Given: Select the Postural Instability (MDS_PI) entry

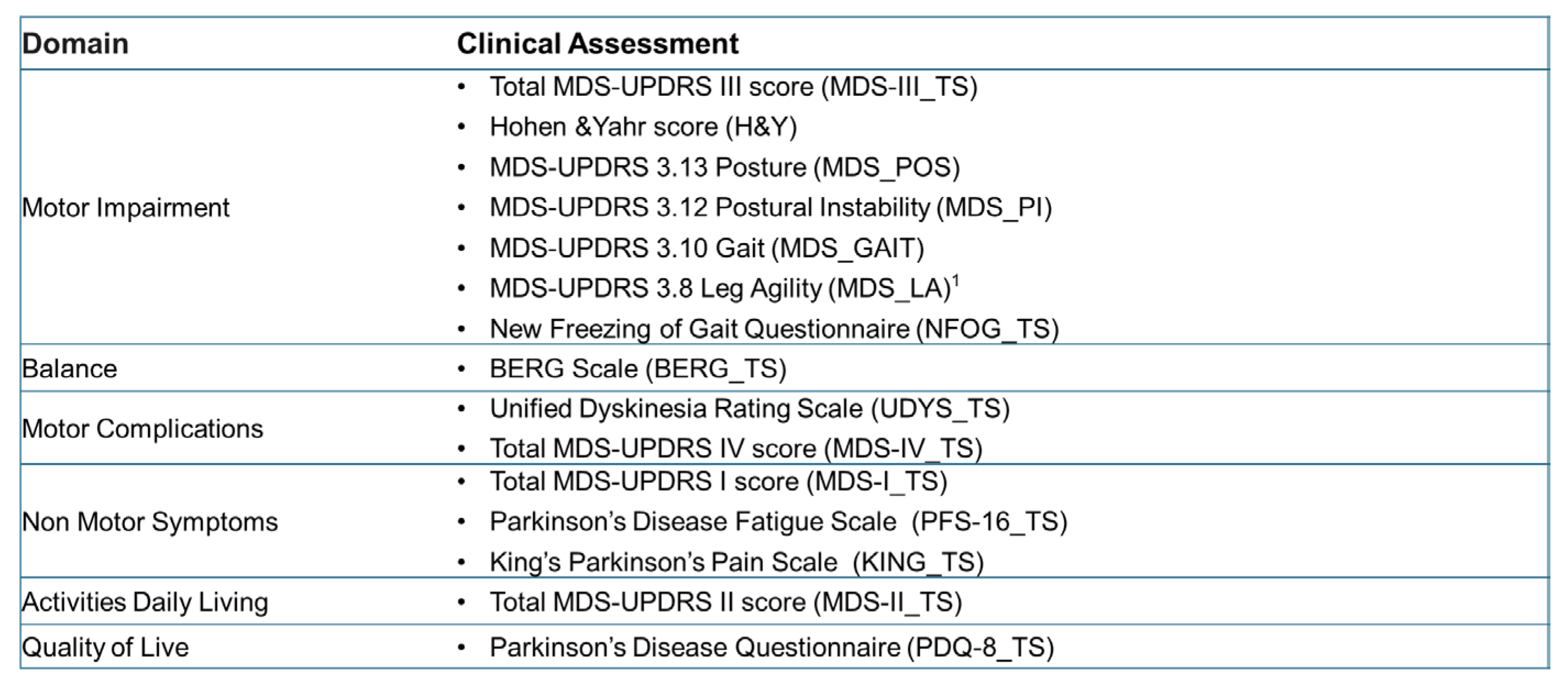Looking at the screenshot, I should point(770,208).
